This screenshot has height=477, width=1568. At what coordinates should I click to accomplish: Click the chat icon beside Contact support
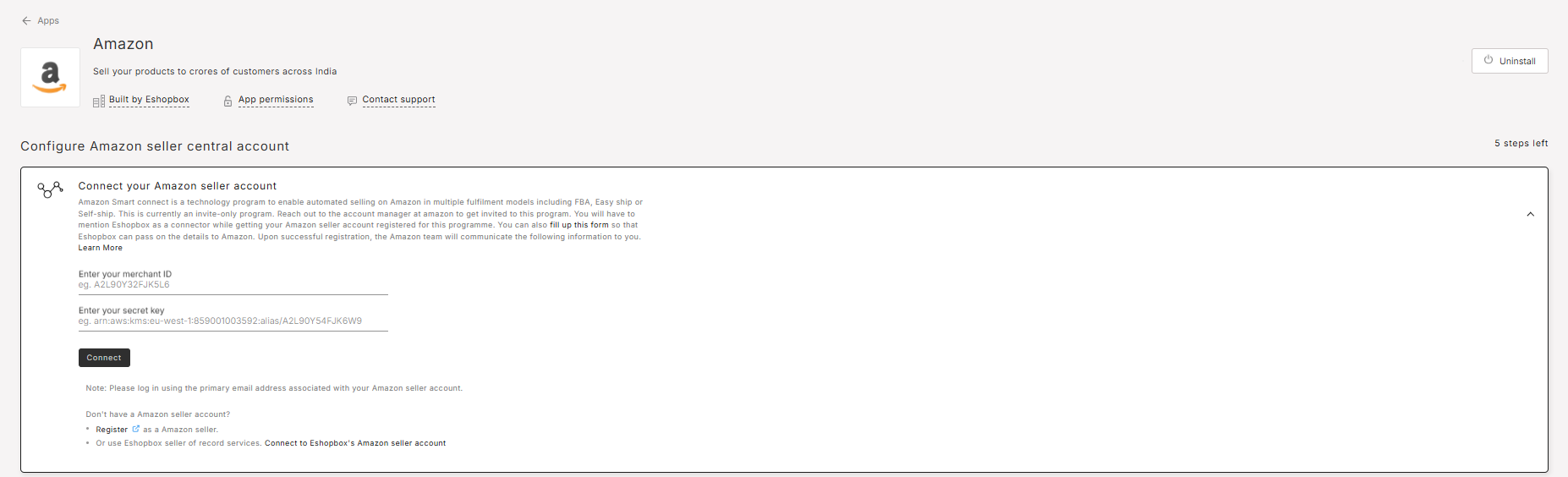pyautogui.click(x=352, y=101)
